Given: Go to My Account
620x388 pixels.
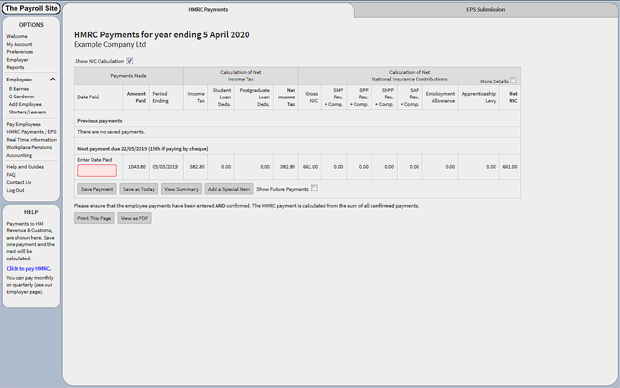Looking at the screenshot, I should (19, 44).
